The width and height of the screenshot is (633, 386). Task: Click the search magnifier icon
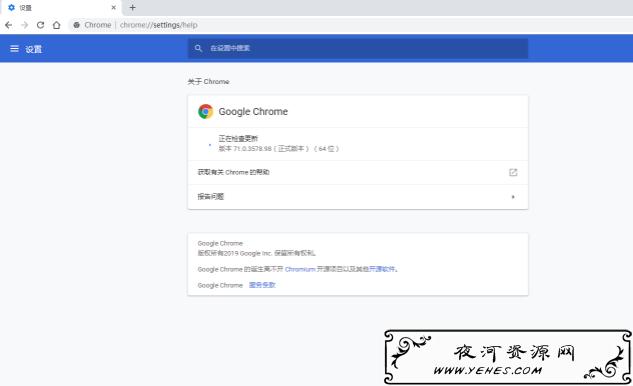tap(198, 48)
